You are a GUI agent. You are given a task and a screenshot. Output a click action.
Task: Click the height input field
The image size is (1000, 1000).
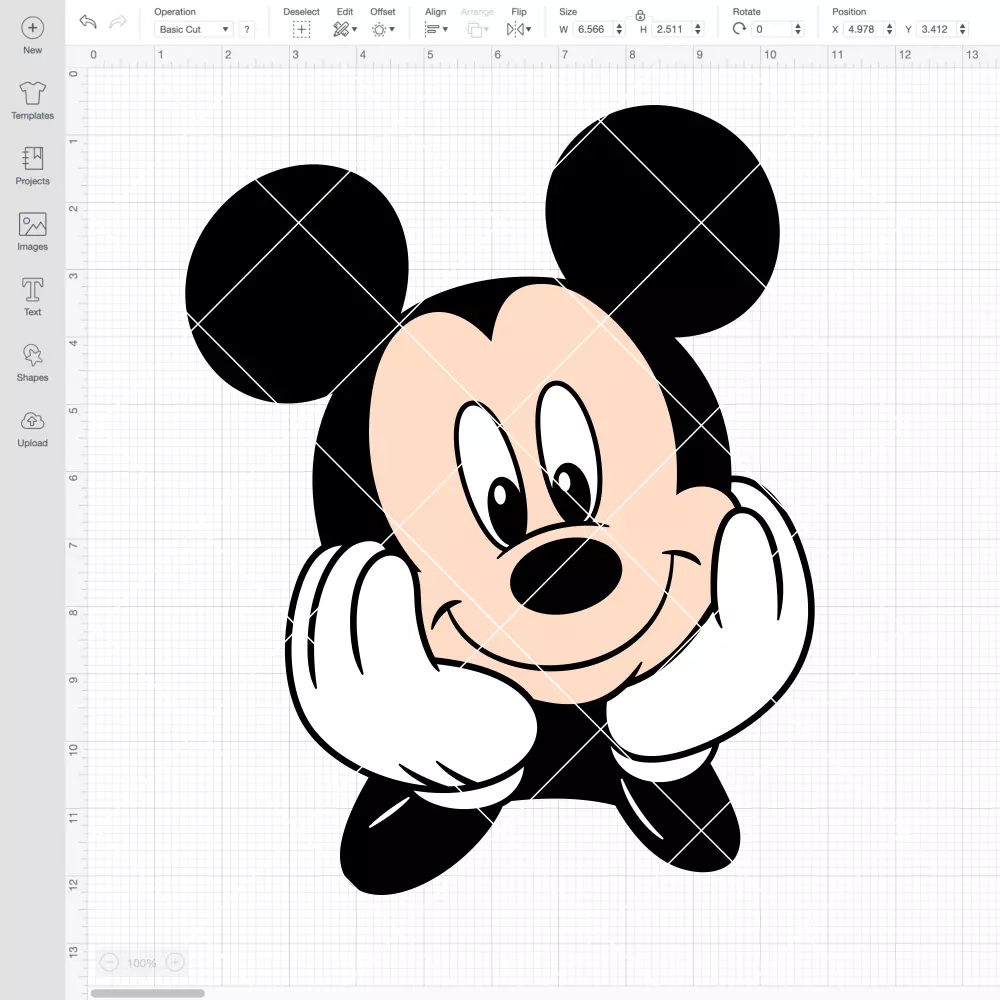(x=672, y=29)
